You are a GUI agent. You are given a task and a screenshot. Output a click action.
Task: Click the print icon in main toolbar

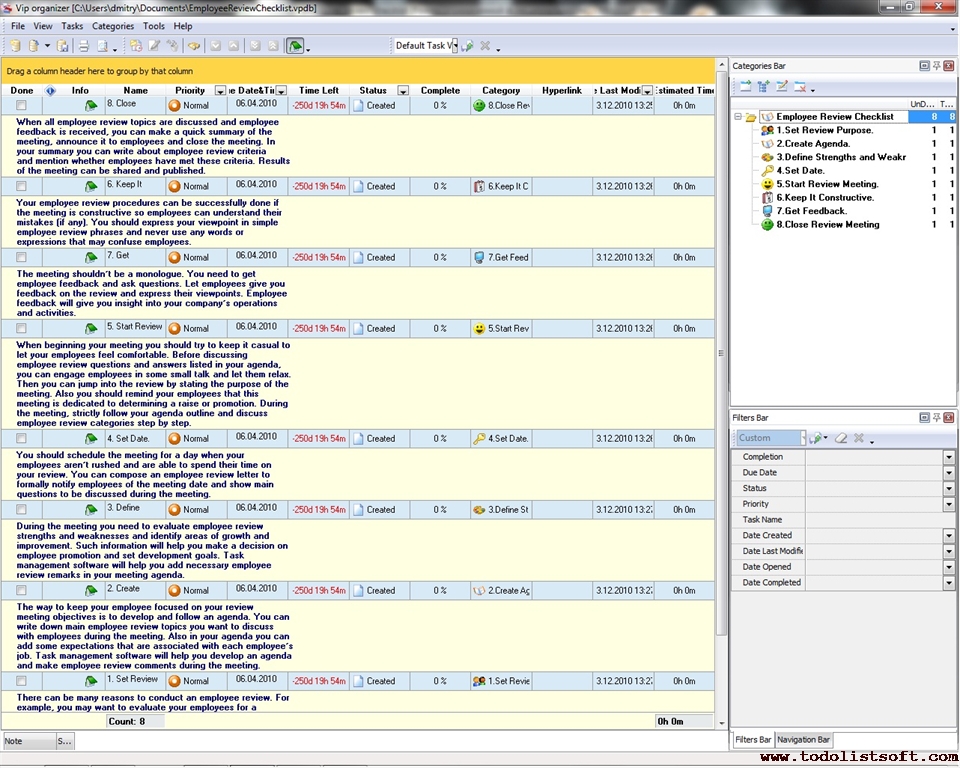pos(84,46)
